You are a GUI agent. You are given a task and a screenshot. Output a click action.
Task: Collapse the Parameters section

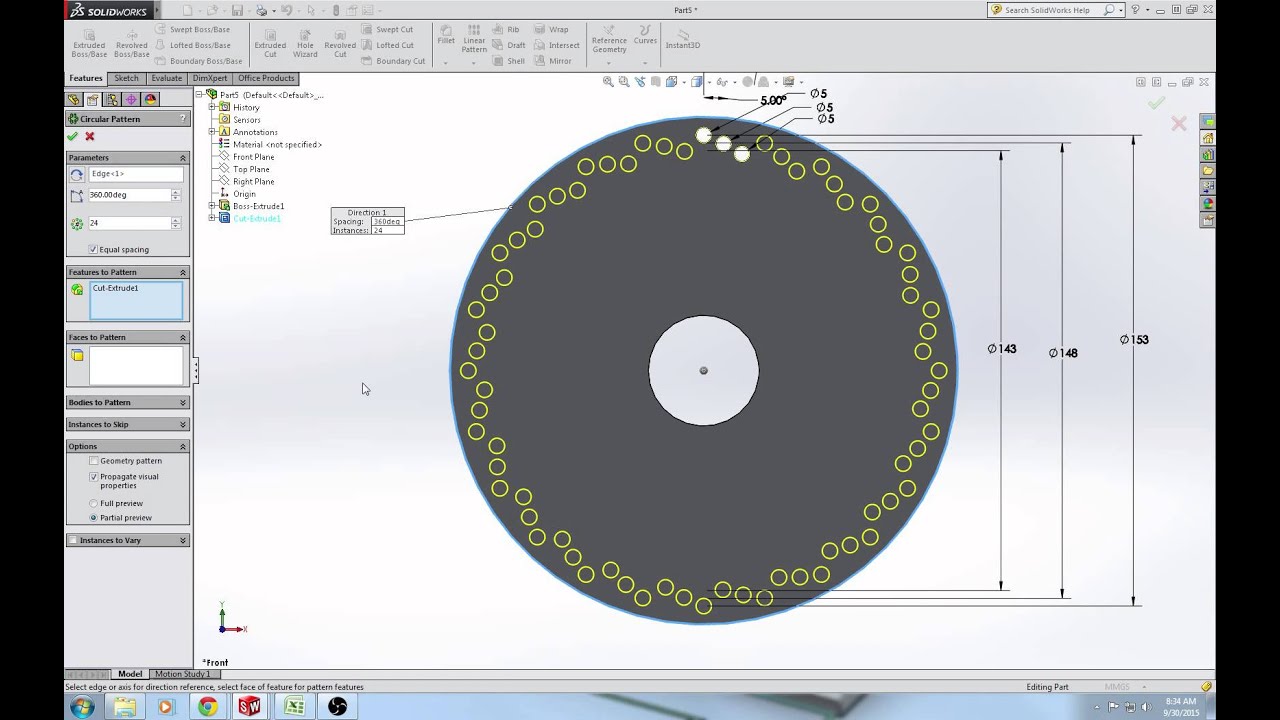pos(183,158)
